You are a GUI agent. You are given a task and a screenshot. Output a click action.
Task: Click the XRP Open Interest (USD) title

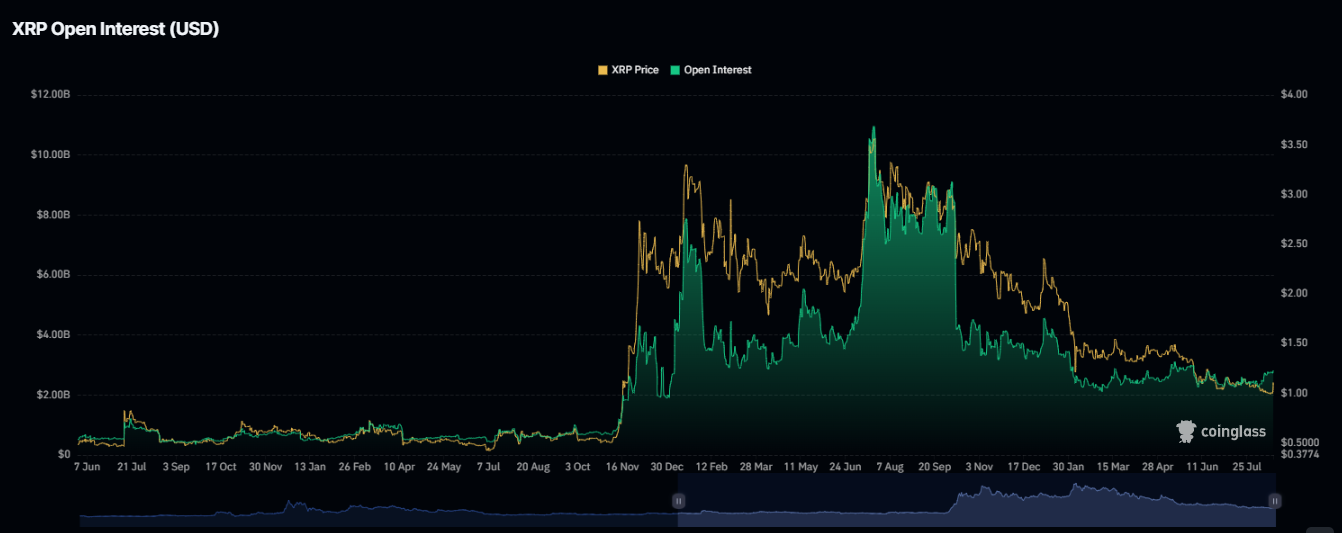pos(115,29)
